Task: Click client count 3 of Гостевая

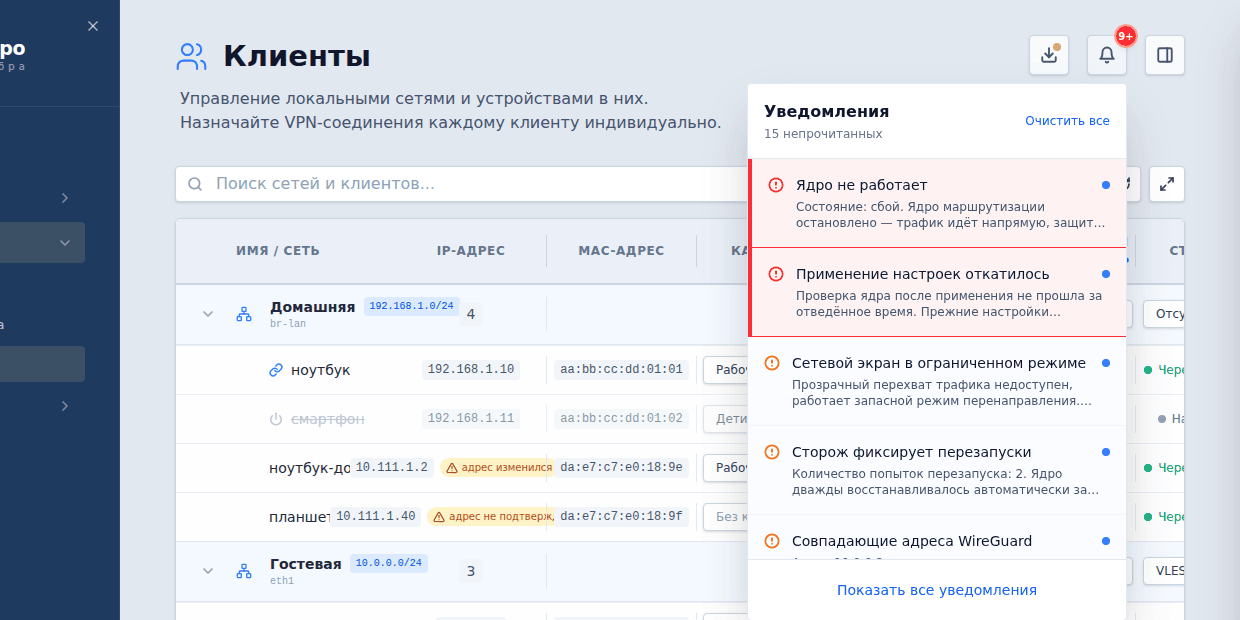Action: click(471, 572)
